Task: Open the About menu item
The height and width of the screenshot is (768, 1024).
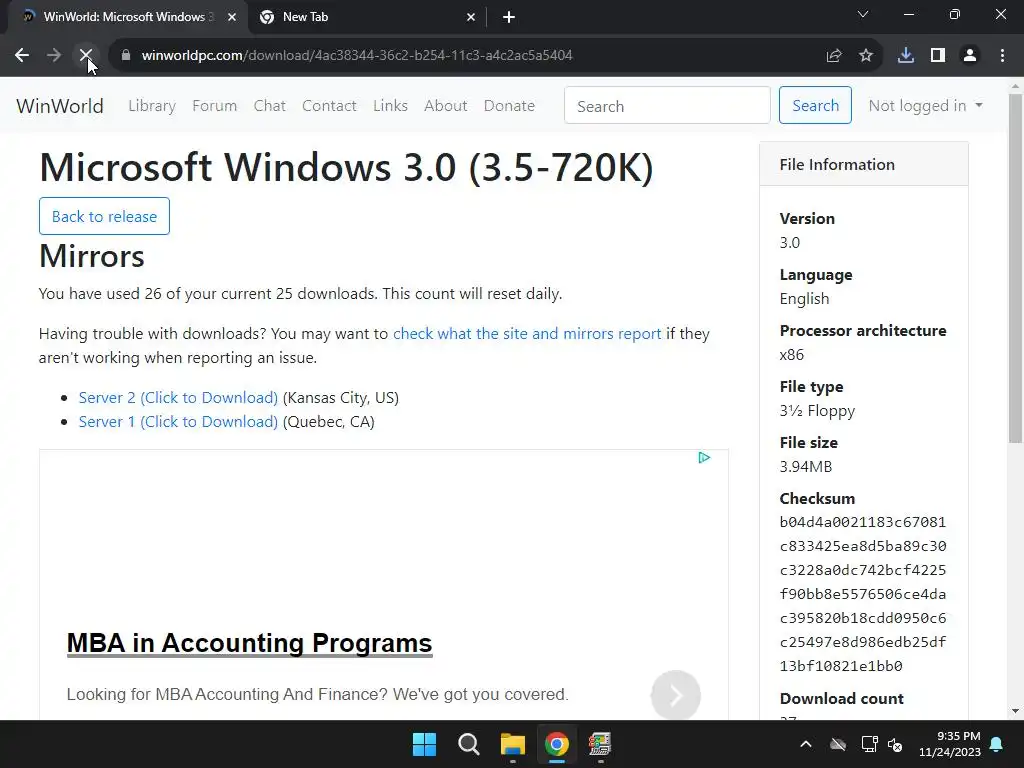Action: (445, 106)
